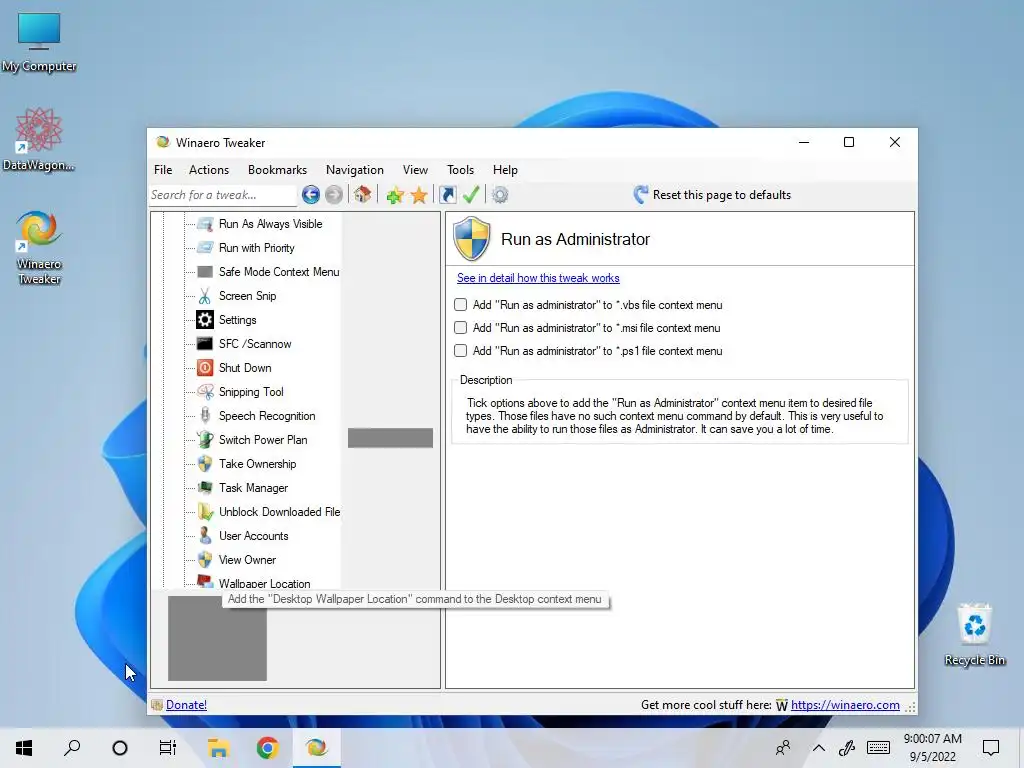Open the File menu
Image resolution: width=1024 pixels, height=768 pixels.
click(163, 170)
